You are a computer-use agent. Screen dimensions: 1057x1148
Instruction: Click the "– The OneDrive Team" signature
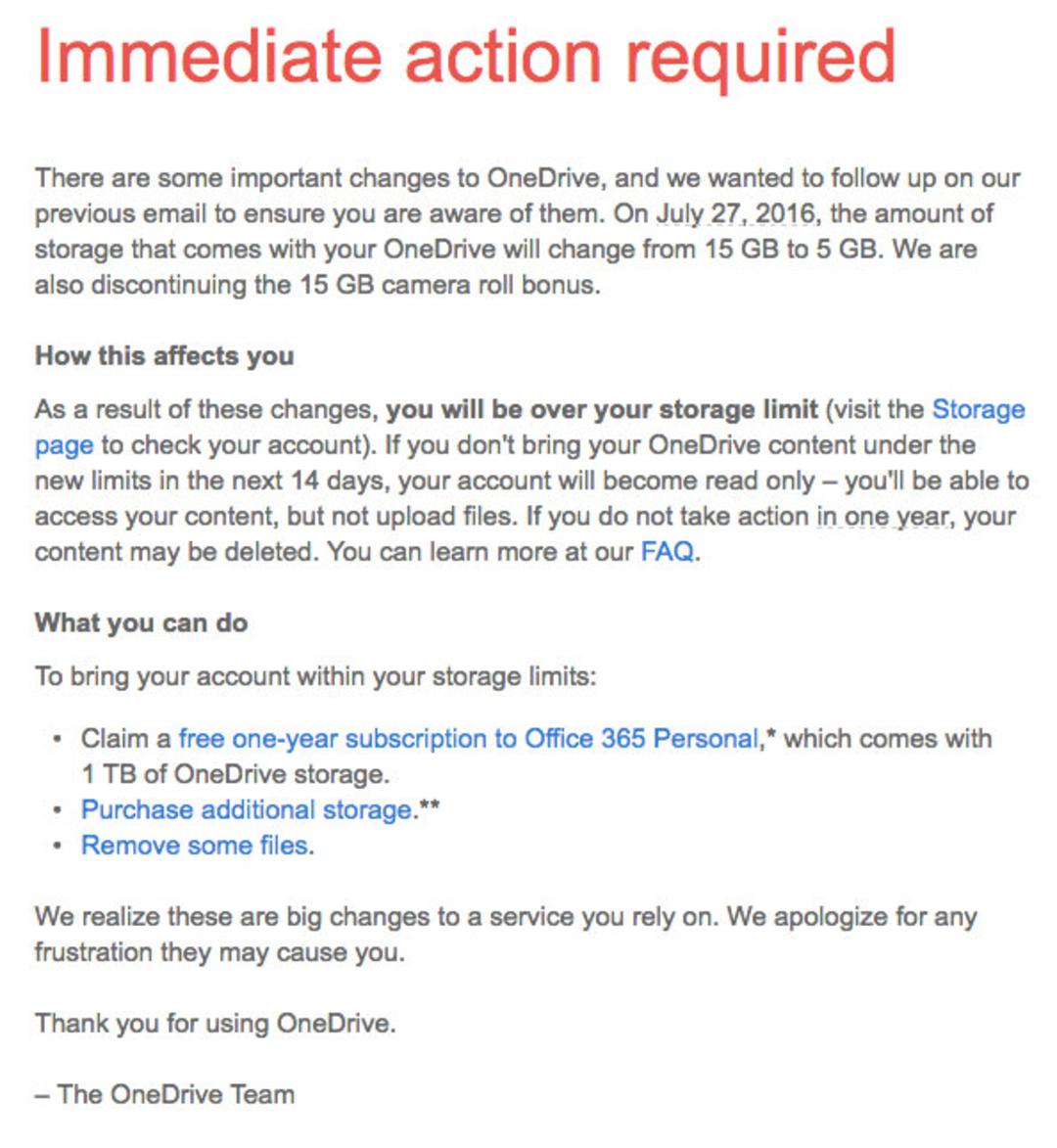point(164,1094)
